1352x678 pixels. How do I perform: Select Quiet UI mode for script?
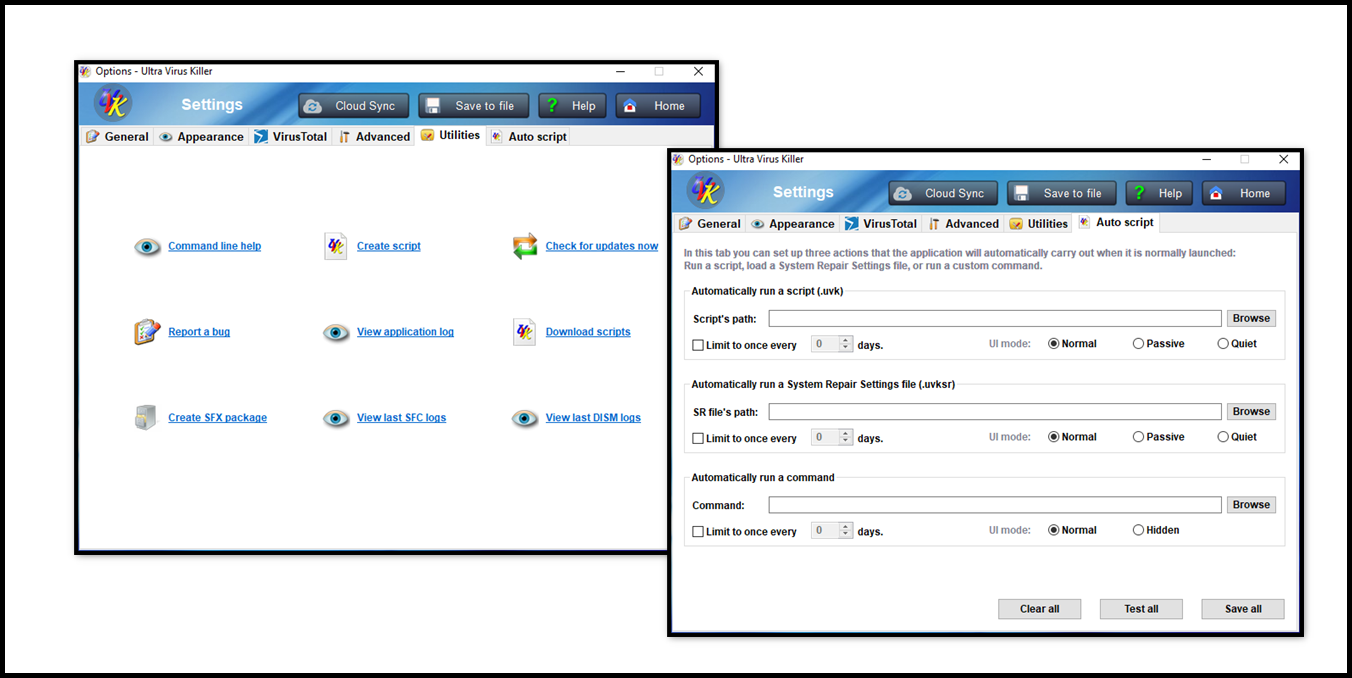click(x=1237, y=344)
